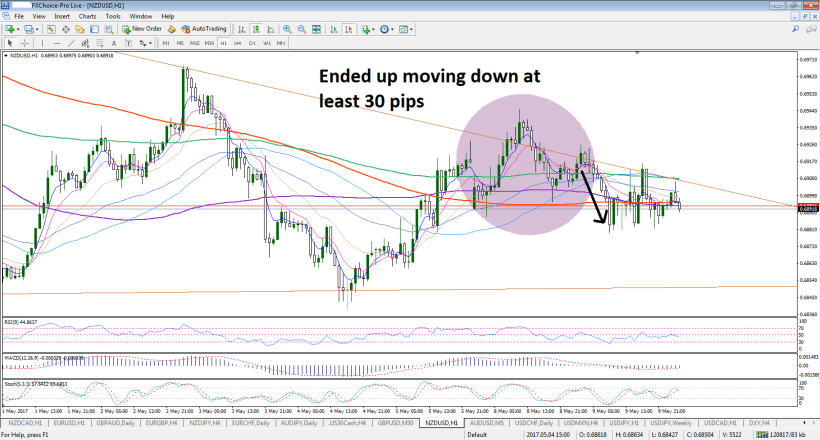Viewport: 820px width, 440px height.
Task: Select the Fibonacci Retracement tool
Action: click(99, 43)
